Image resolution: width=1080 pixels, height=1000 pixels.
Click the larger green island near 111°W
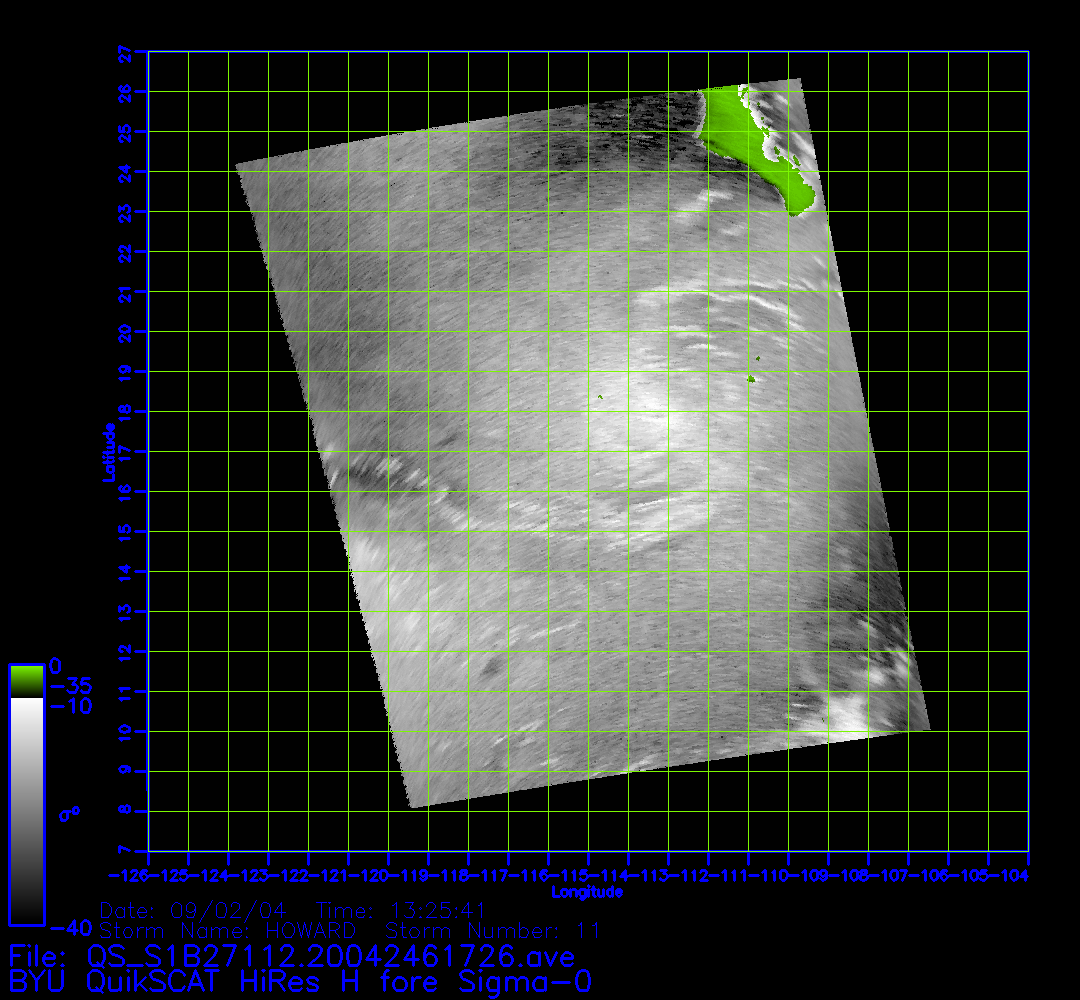pos(750,379)
